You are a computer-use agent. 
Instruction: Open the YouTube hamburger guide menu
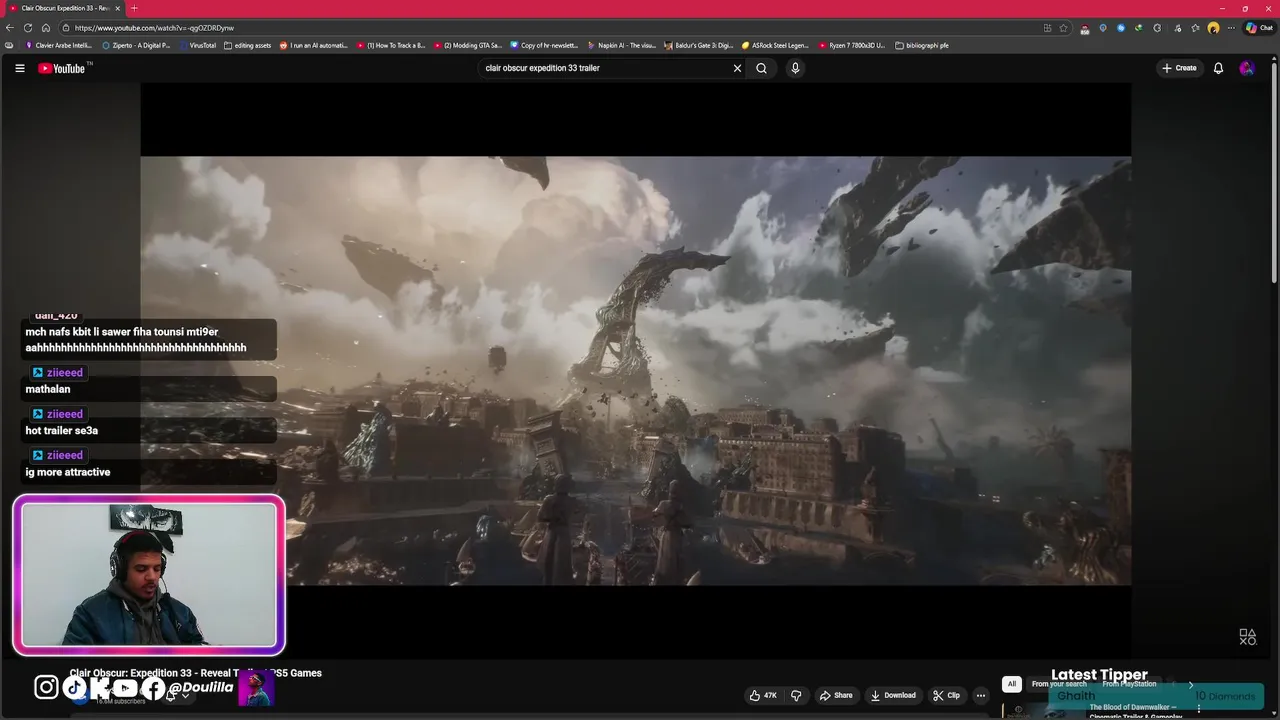pos(19,68)
